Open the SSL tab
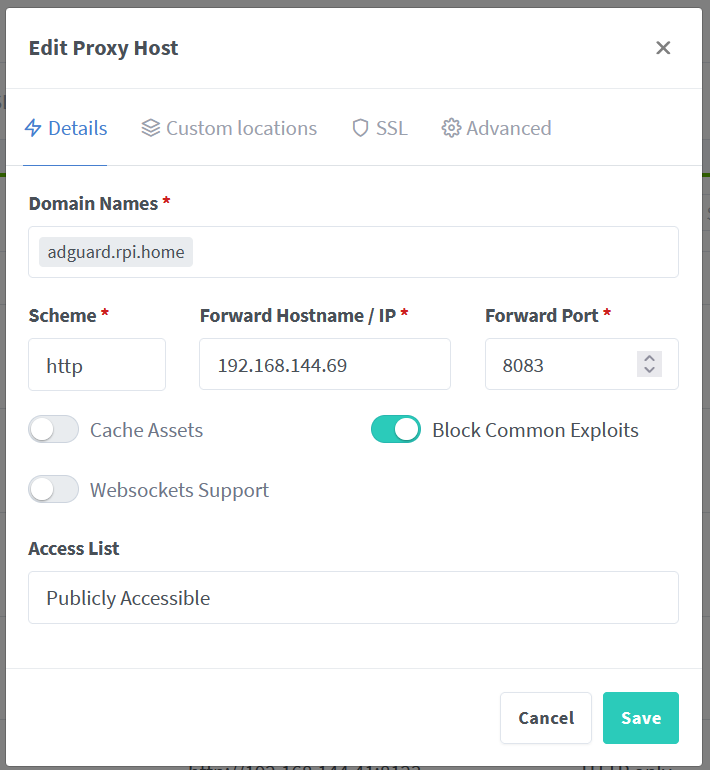 tap(391, 128)
